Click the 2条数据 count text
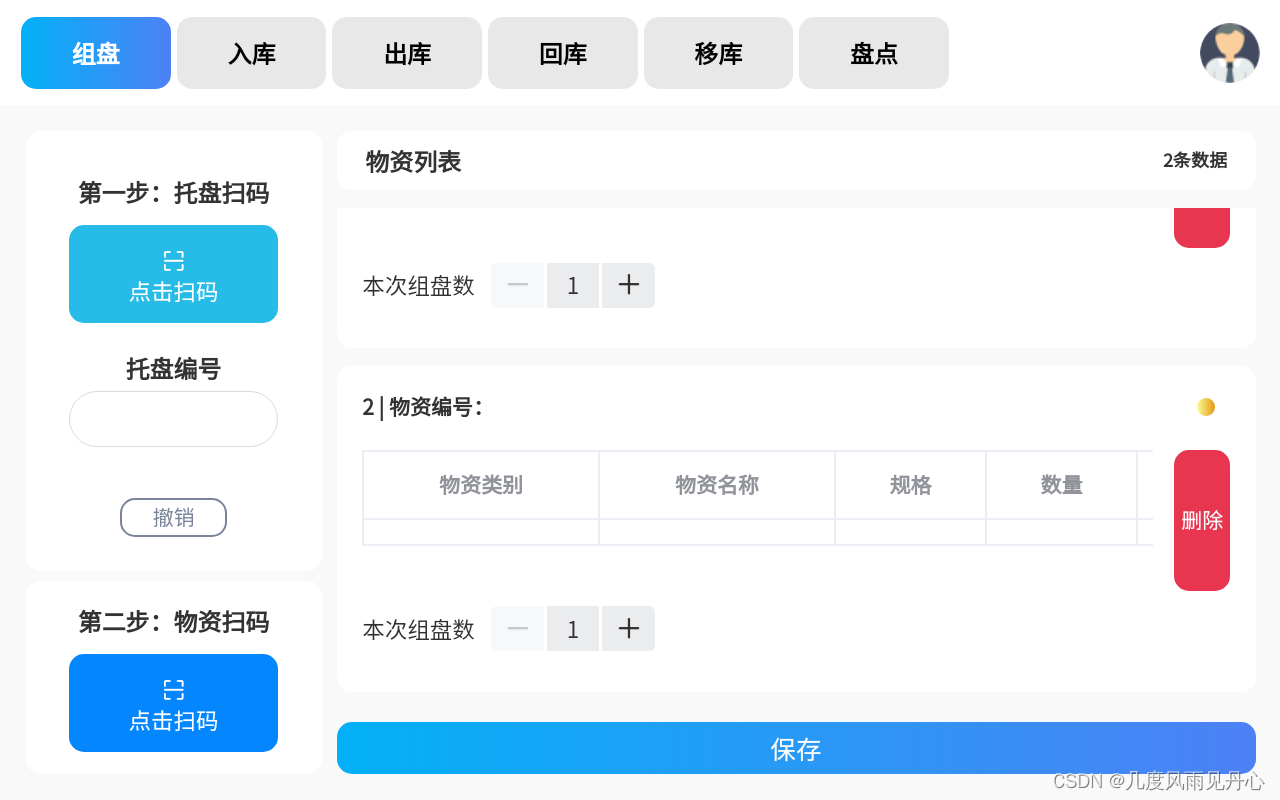The height and width of the screenshot is (800, 1280). 1195,160
